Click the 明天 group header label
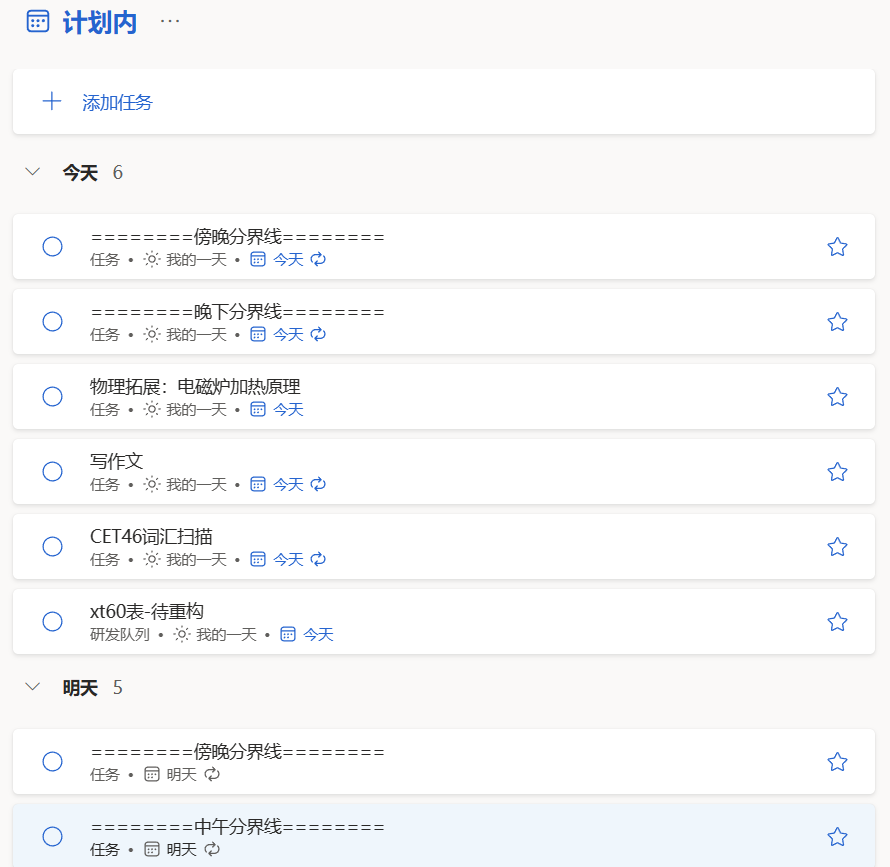Viewport: 890px width, 867px height. [x=80, y=688]
